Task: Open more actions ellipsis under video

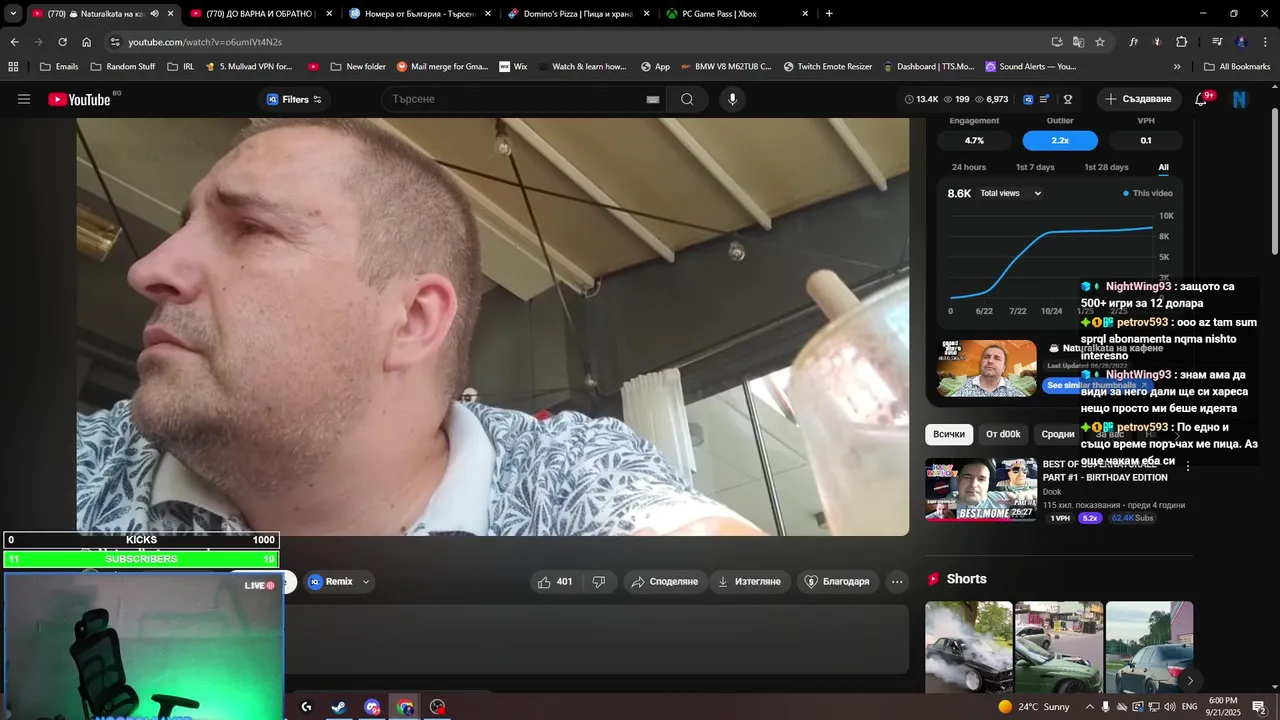Action: point(897,582)
